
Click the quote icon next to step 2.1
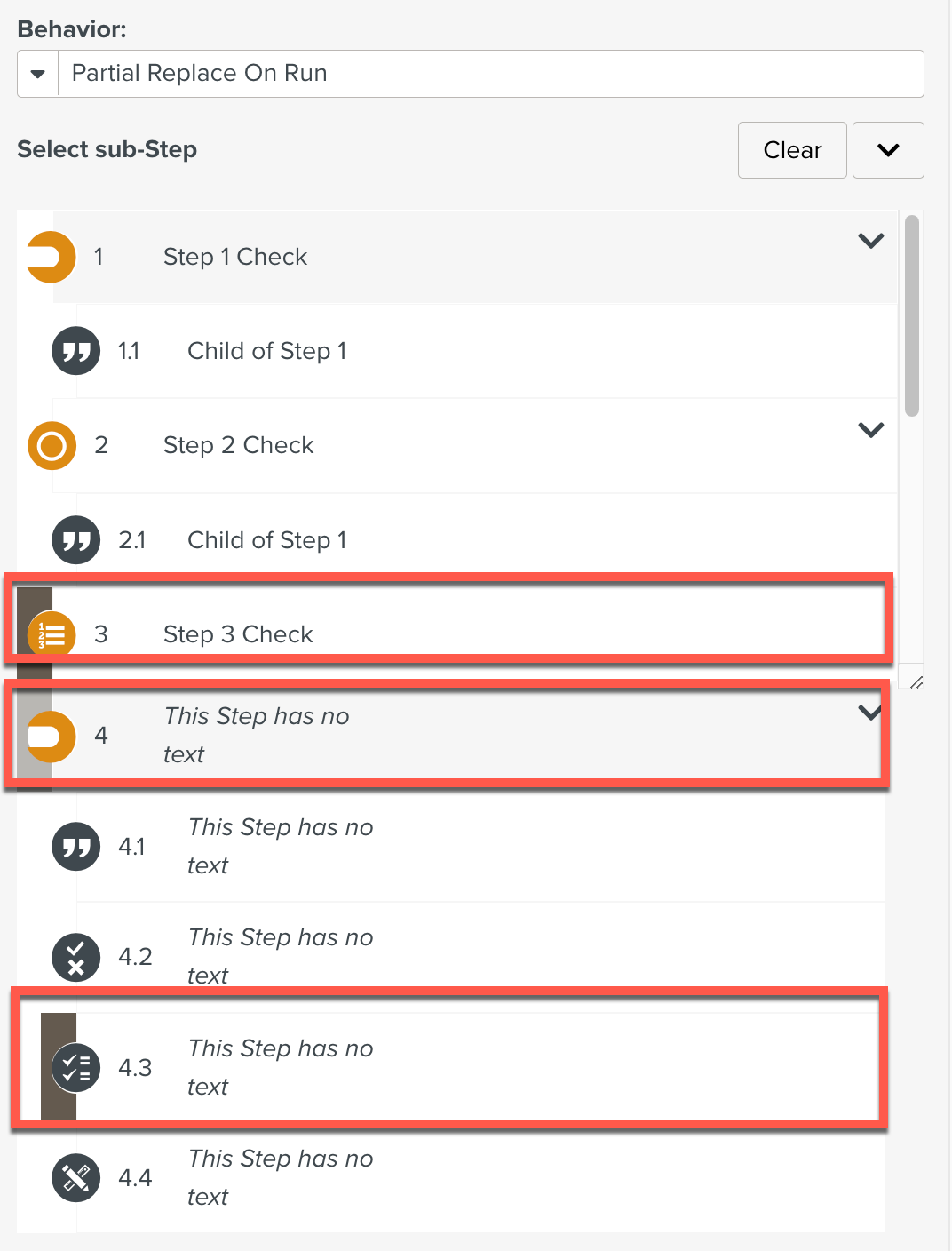[x=76, y=540]
